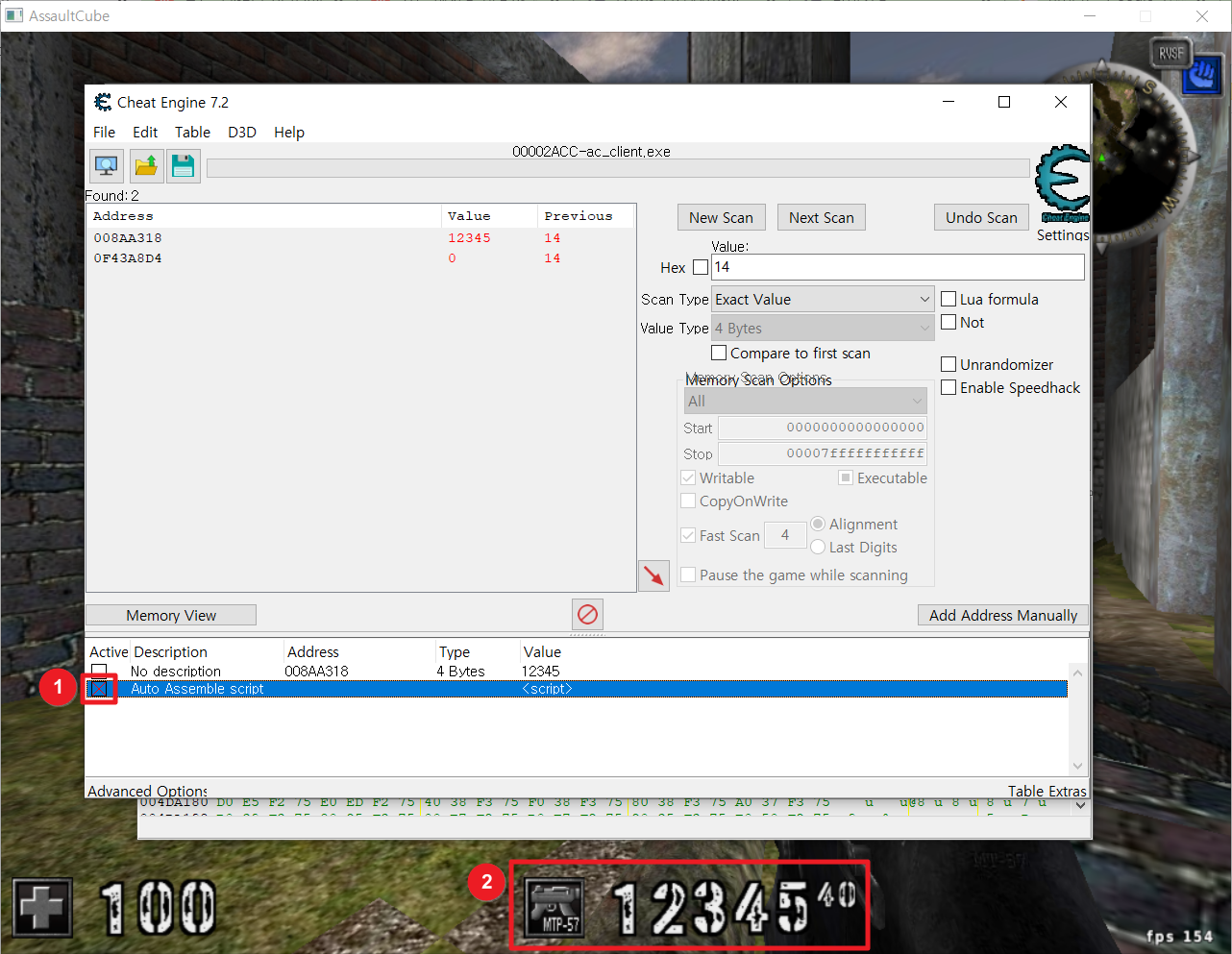This screenshot has width=1232, height=954.
Task: Enable Speedhack checkbox
Action: (949, 387)
